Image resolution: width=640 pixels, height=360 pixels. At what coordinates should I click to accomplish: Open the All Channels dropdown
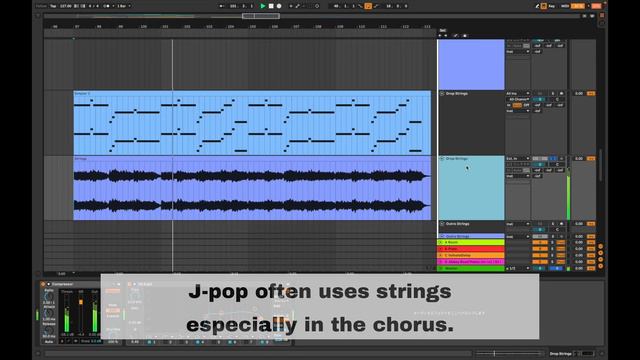point(518,99)
